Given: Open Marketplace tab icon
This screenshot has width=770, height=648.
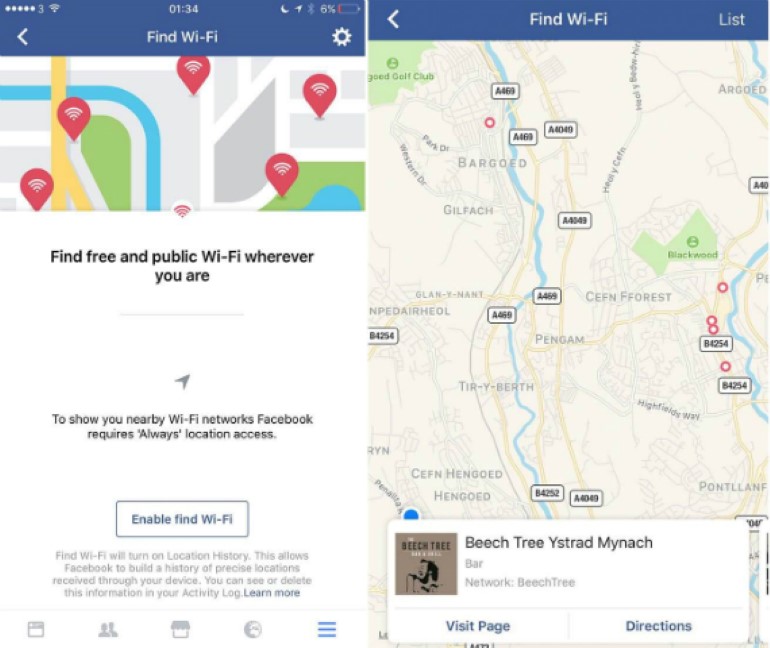Looking at the screenshot, I should click(180, 629).
